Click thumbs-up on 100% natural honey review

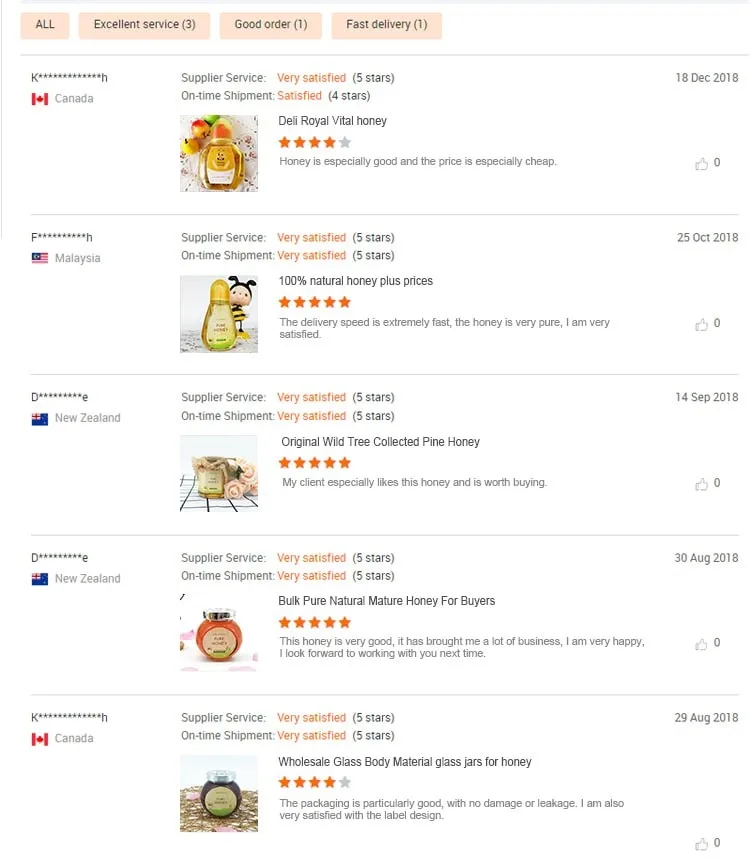[x=702, y=324]
